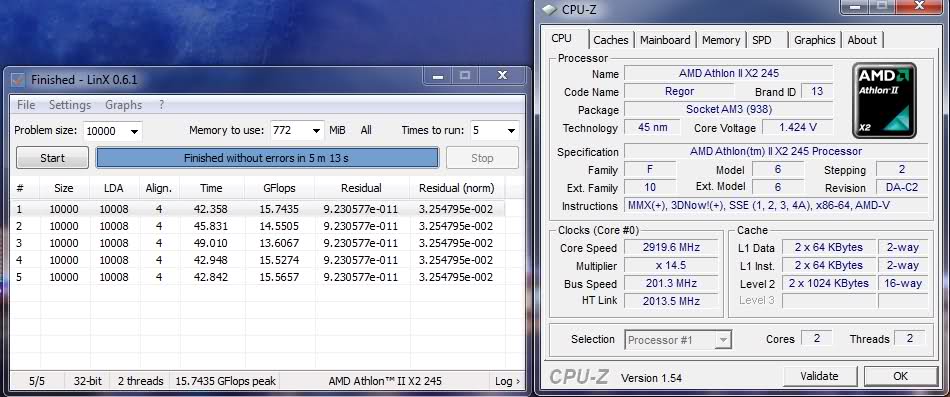Screen dimensions: 950x397
Task: Click the CPU-Z title bar app icon
Action: click(550, 9)
